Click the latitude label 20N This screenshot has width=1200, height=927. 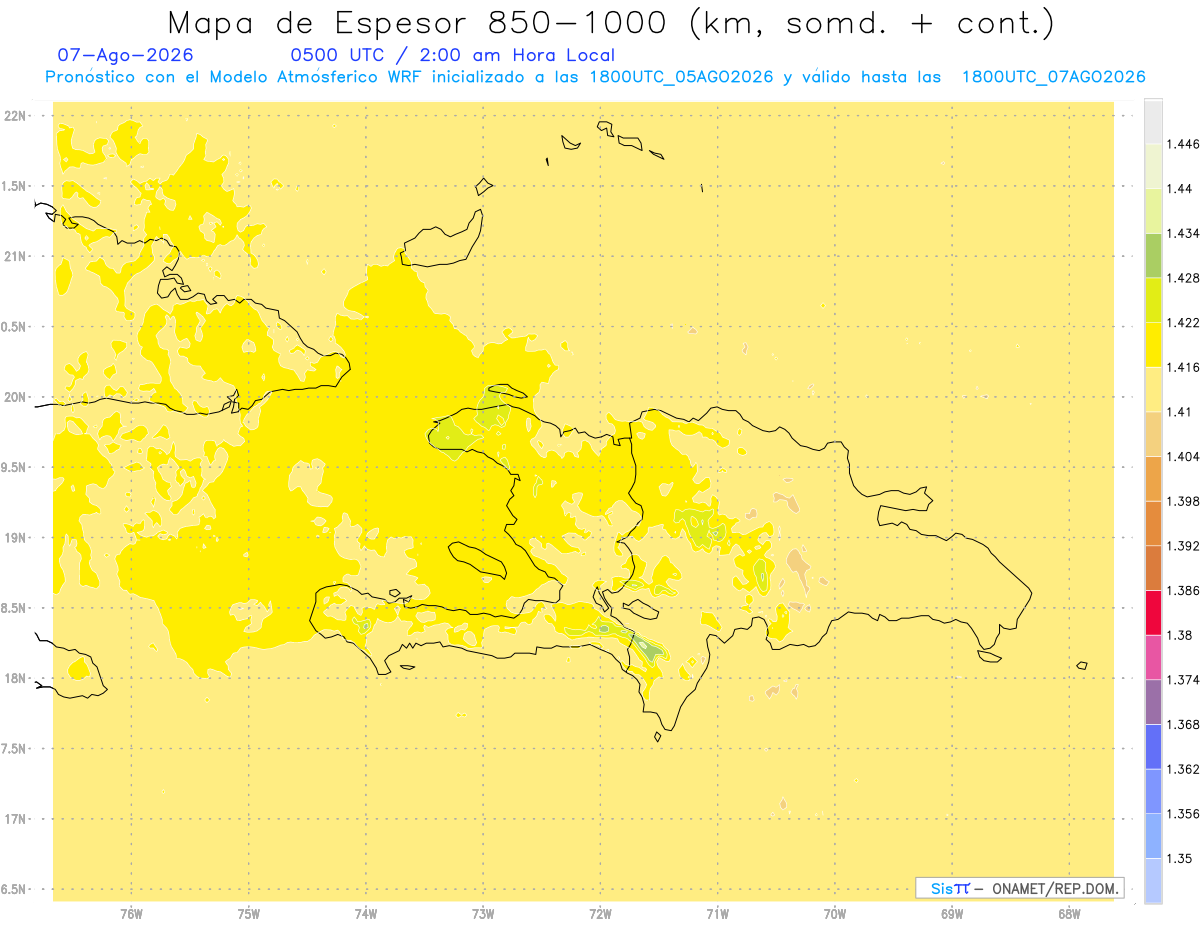(x=16, y=397)
